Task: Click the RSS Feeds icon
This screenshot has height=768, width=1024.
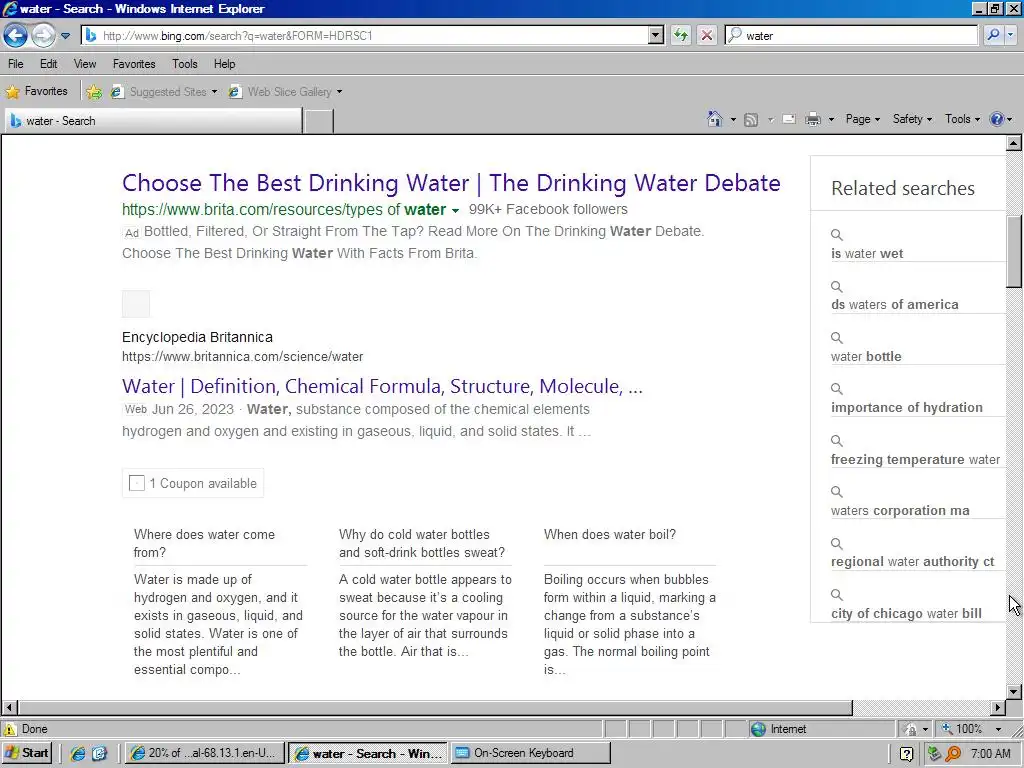Action: pos(751,120)
